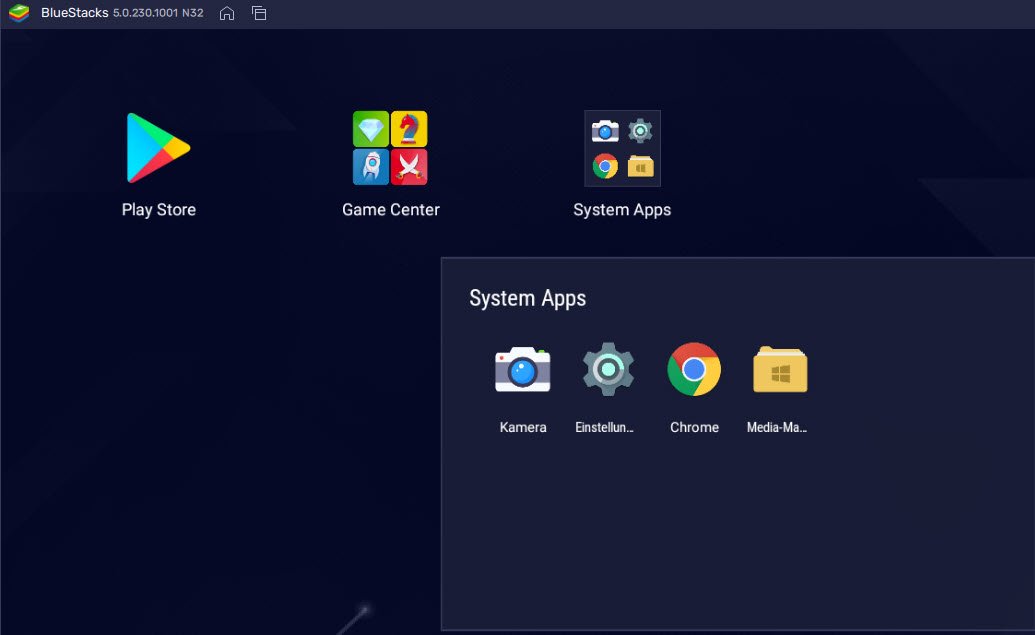Click the Einstellun... label text

[605, 427]
